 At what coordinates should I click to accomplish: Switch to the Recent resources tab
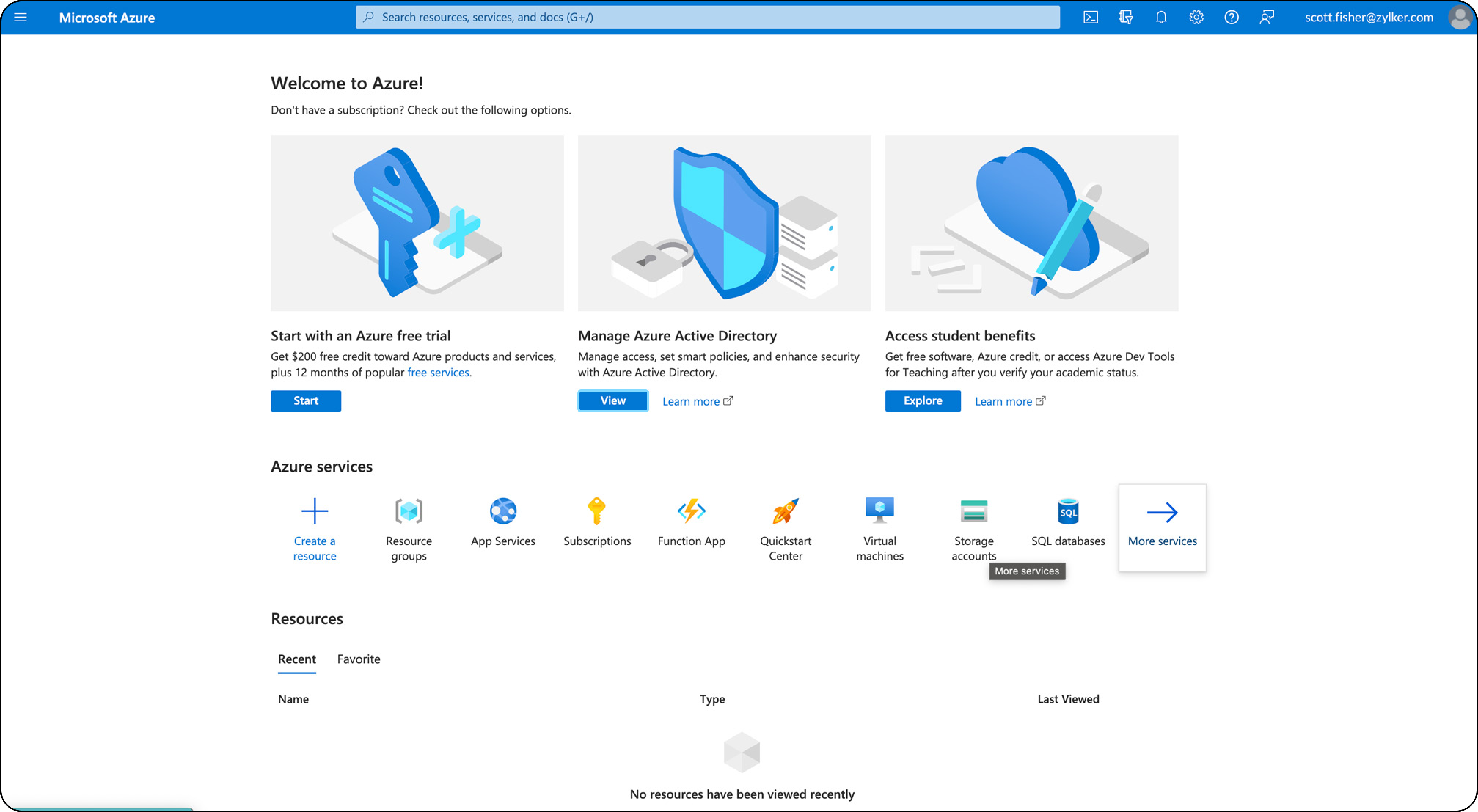click(x=297, y=659)
